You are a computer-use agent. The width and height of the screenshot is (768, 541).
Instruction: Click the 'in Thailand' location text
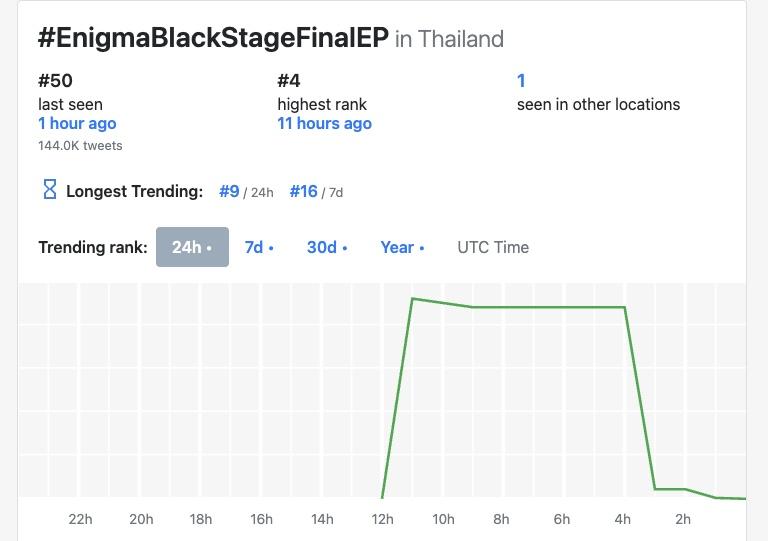(x=449, y=39)
